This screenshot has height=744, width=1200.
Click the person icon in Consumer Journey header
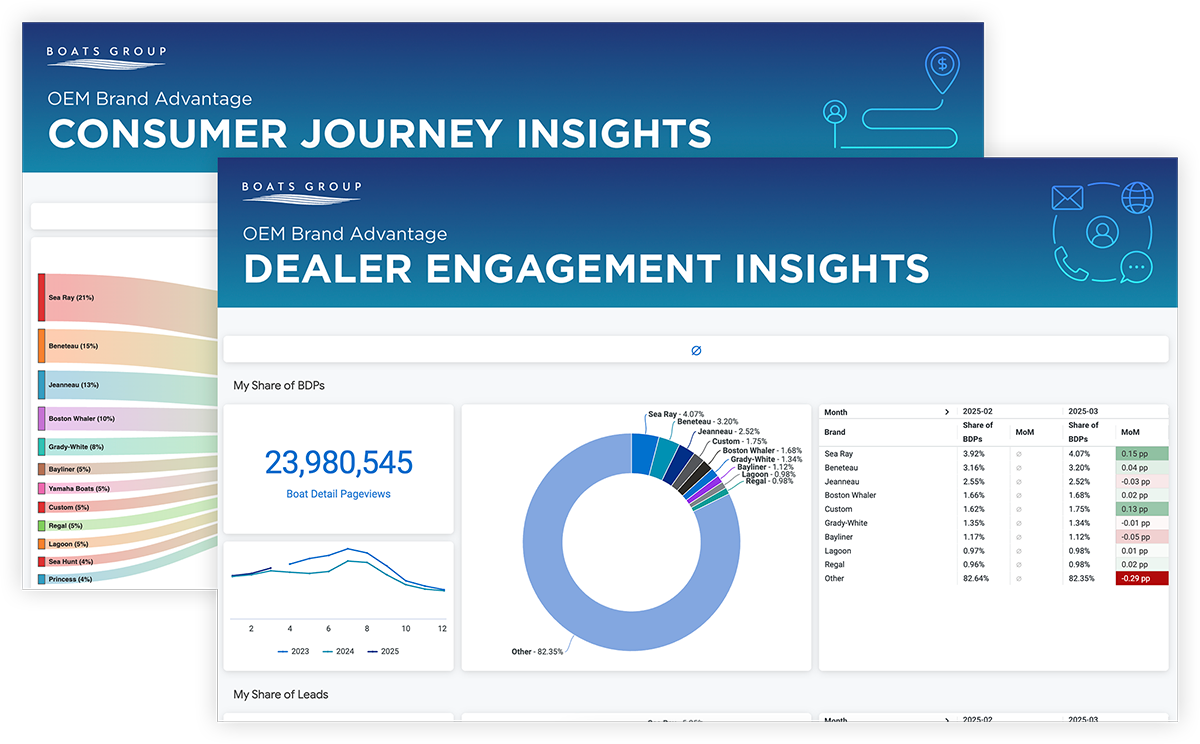coord(834,112)
